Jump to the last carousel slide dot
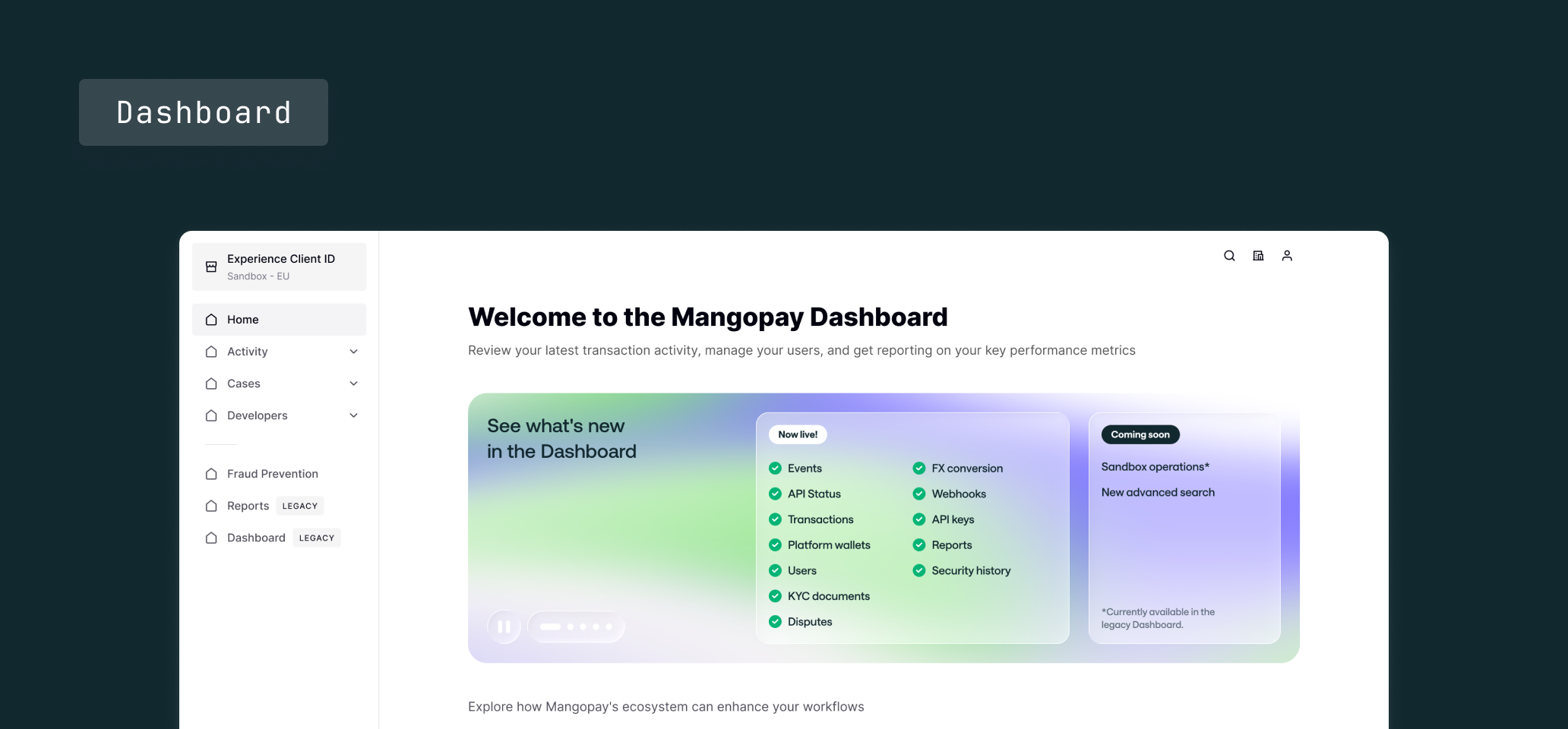 click(x=609, y=627)
